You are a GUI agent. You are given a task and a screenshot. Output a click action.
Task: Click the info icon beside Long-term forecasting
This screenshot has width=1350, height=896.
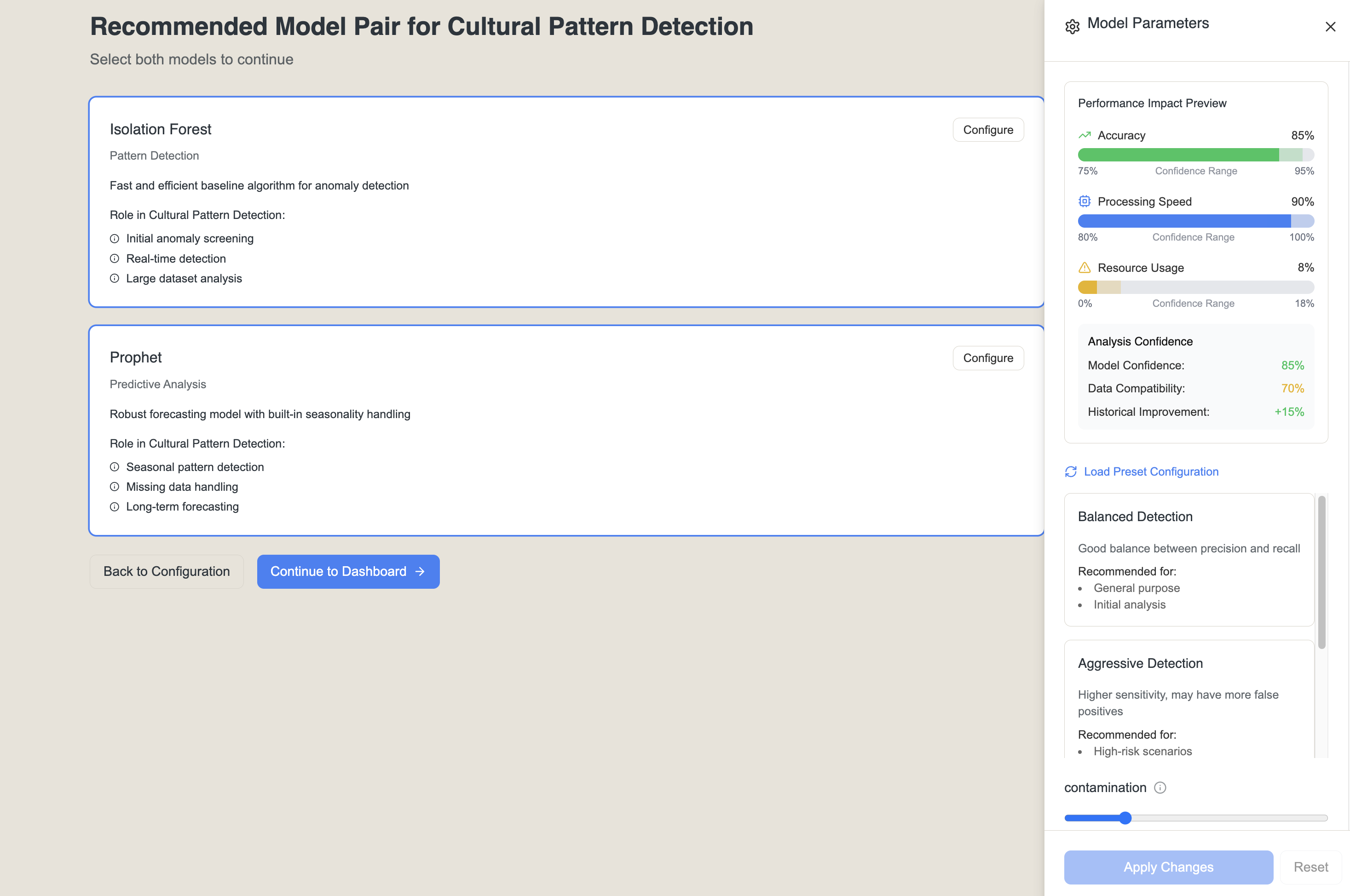pos(114,507)
